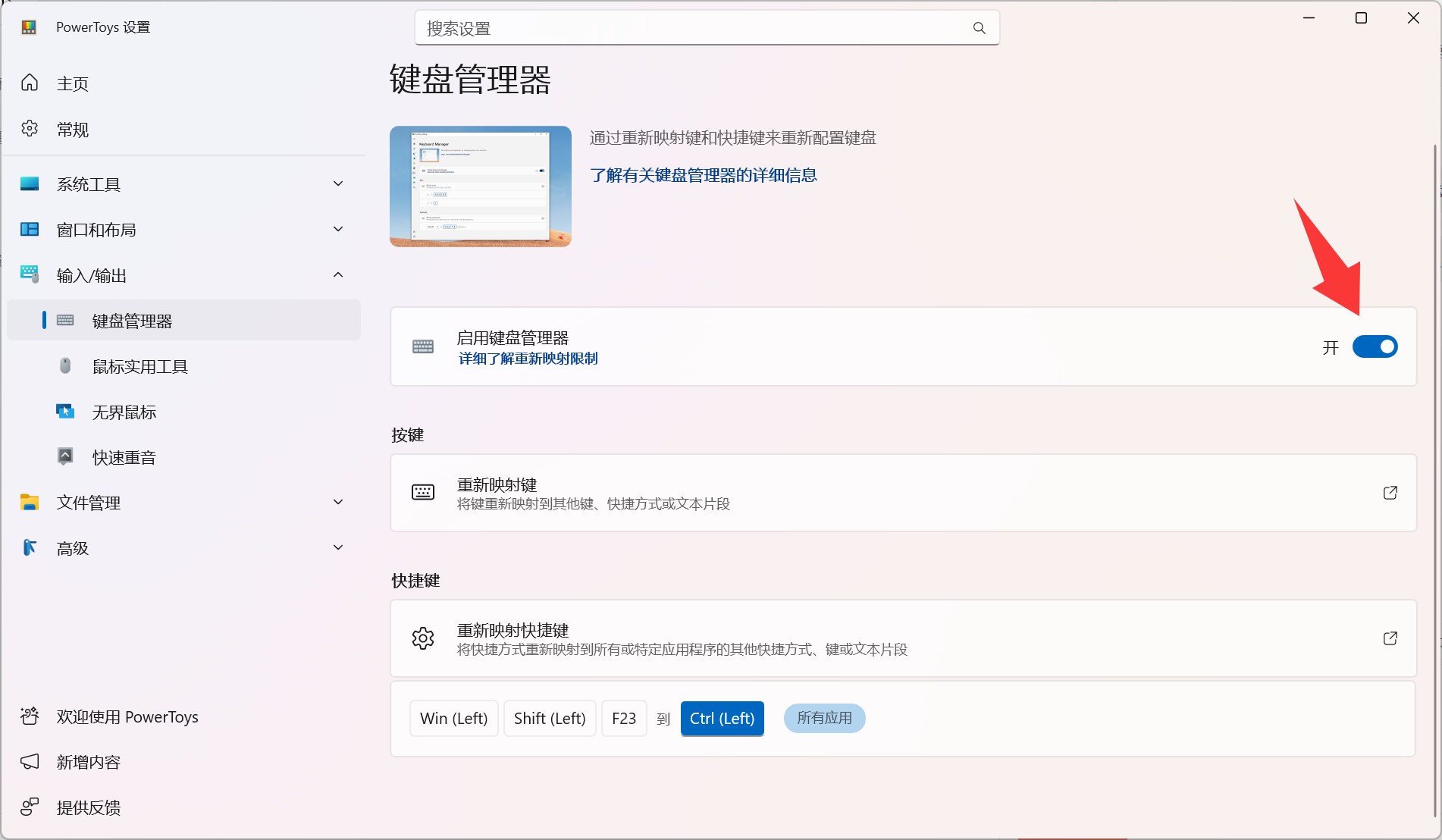Focus the 搜索设置 search field
This screenshot has height=840, width=1442.
(707, 28)
